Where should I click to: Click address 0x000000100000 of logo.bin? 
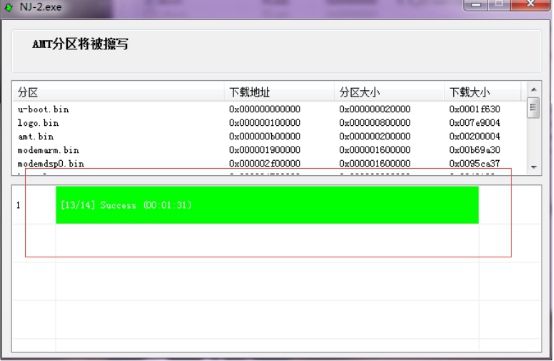pos(265,123)
